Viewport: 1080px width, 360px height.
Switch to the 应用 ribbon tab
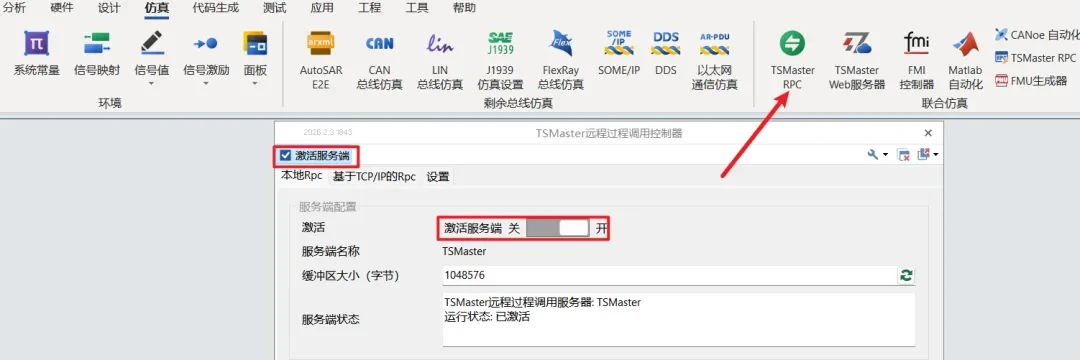click(322, 8)
